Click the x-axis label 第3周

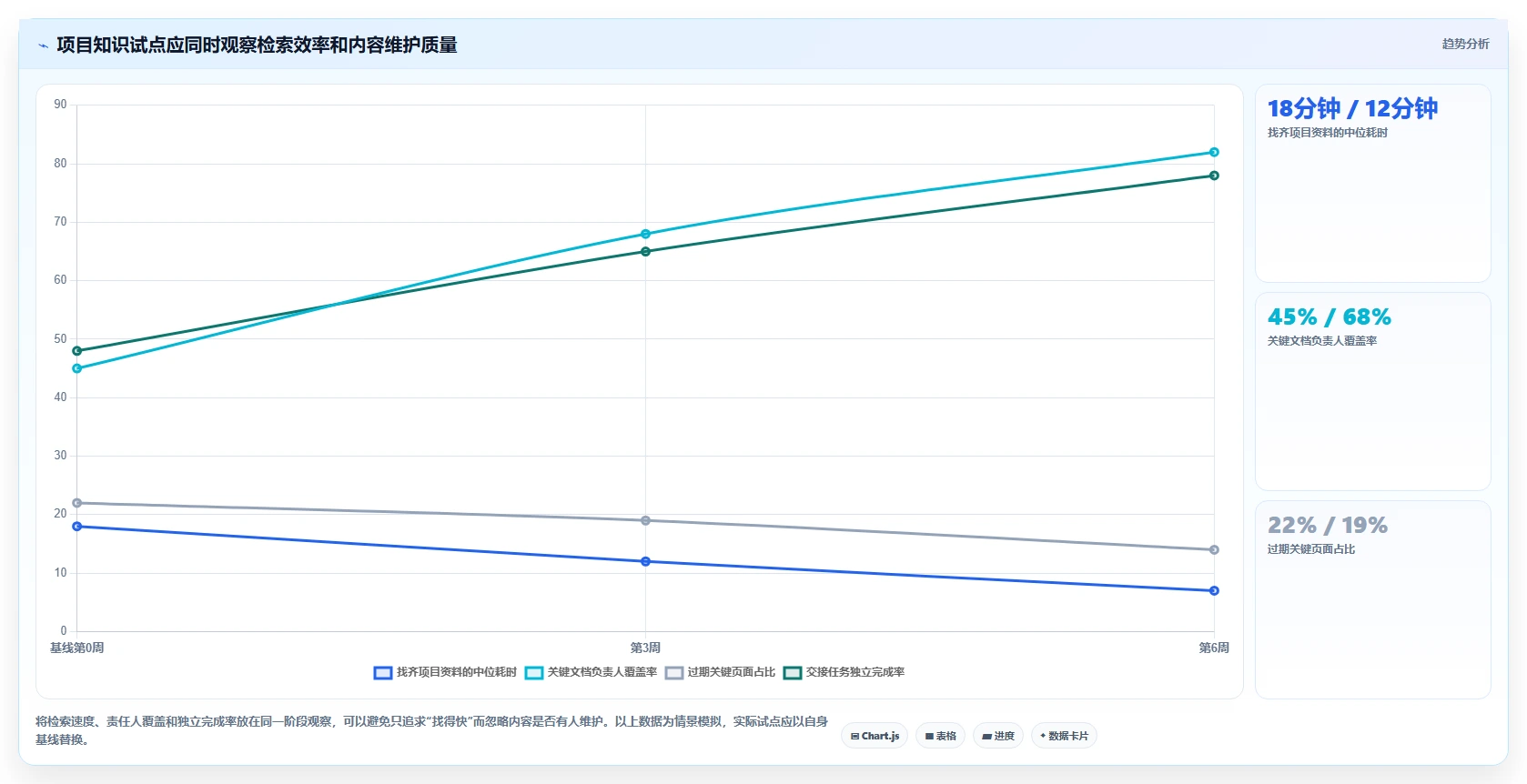[x=645, y=648]
